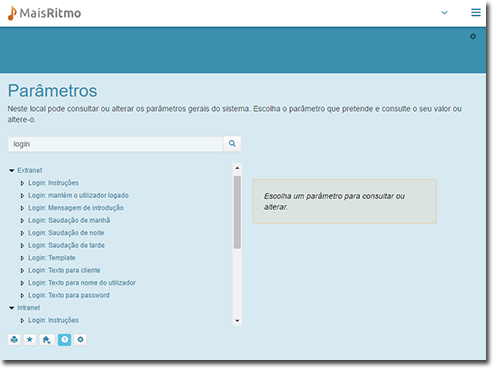Open 'Login: Saudação de tarde' parameter

tap(66, 245)
